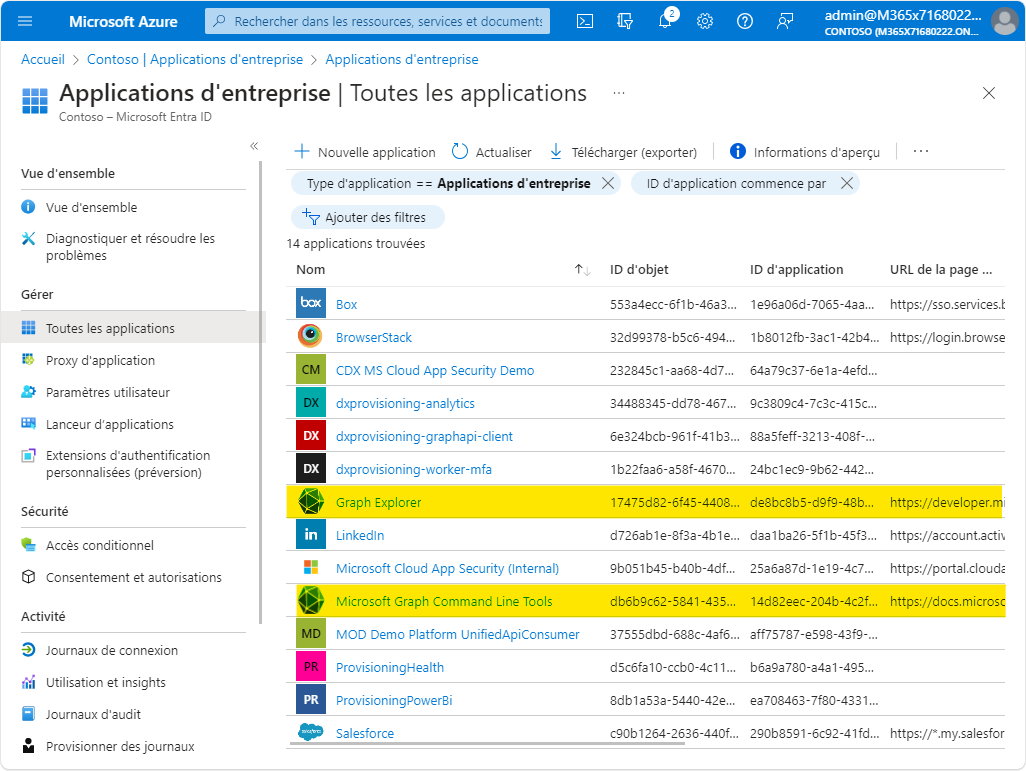Image resolution: width=1026 pixels, height=771 pixels.
Task: Click the BrowserStack application icon
Action: [x=311, y=336]
